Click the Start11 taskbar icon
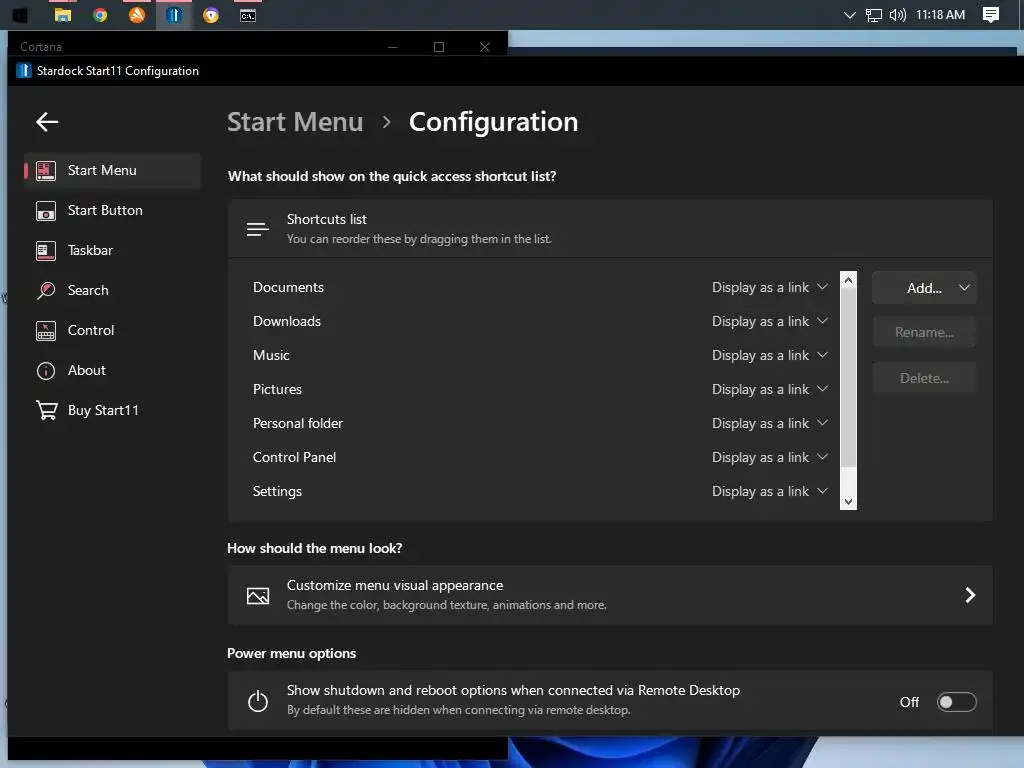The height and width of the screenshot is (768, 1024). click(174, 15)
